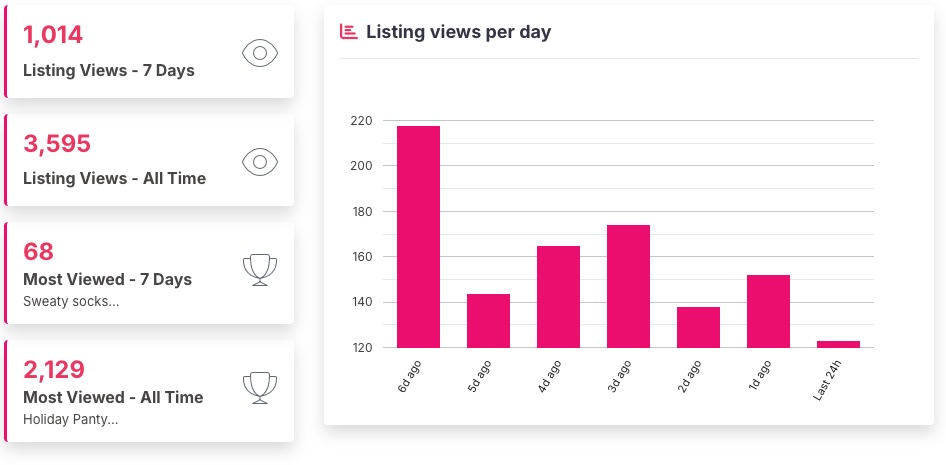Click the 4d ago bar in chart
Image resolution: width=946 pixels, height=465 pixels.
click(x=558, y=296)
